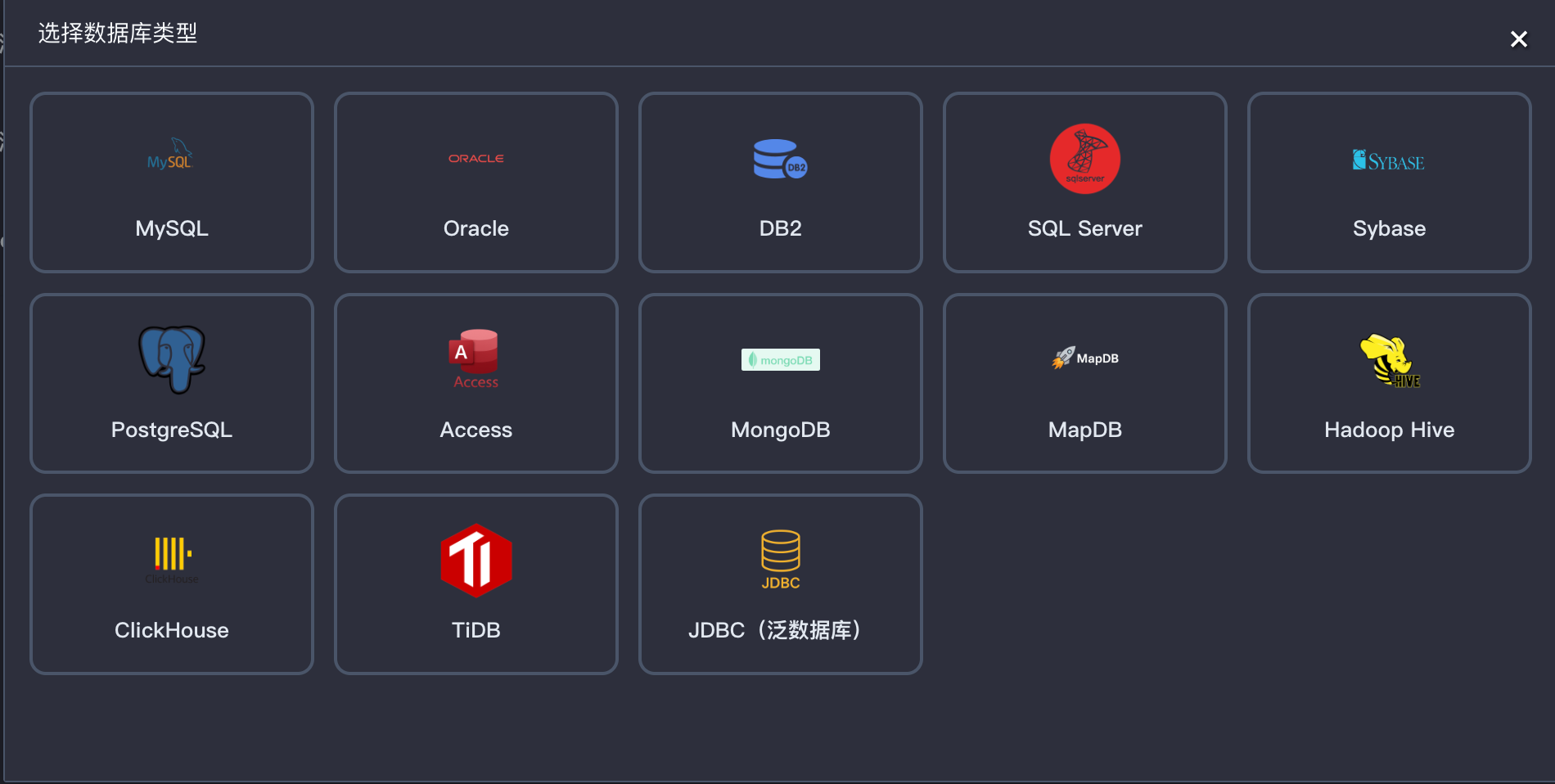Screen dimensions: 1555x784
Task: Click the blue DB2 database icon
Action: click(x=780, y=159)
